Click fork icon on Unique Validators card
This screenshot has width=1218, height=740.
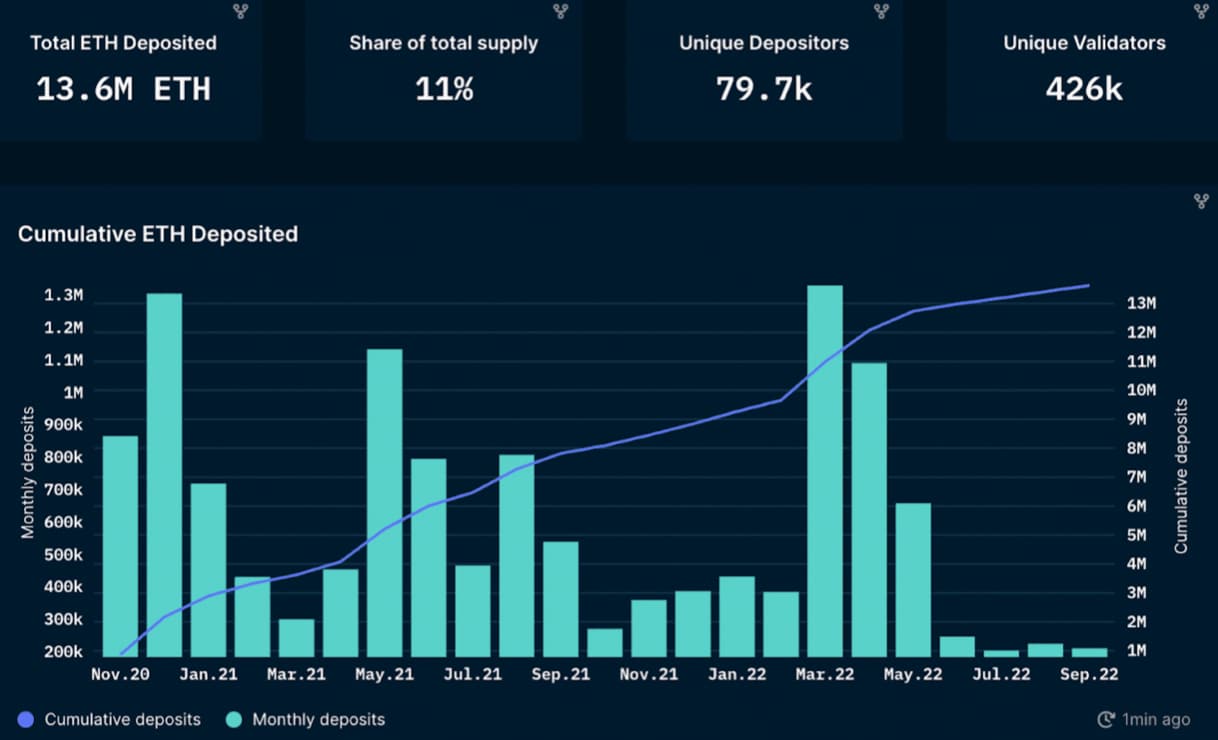(1201, 11)
